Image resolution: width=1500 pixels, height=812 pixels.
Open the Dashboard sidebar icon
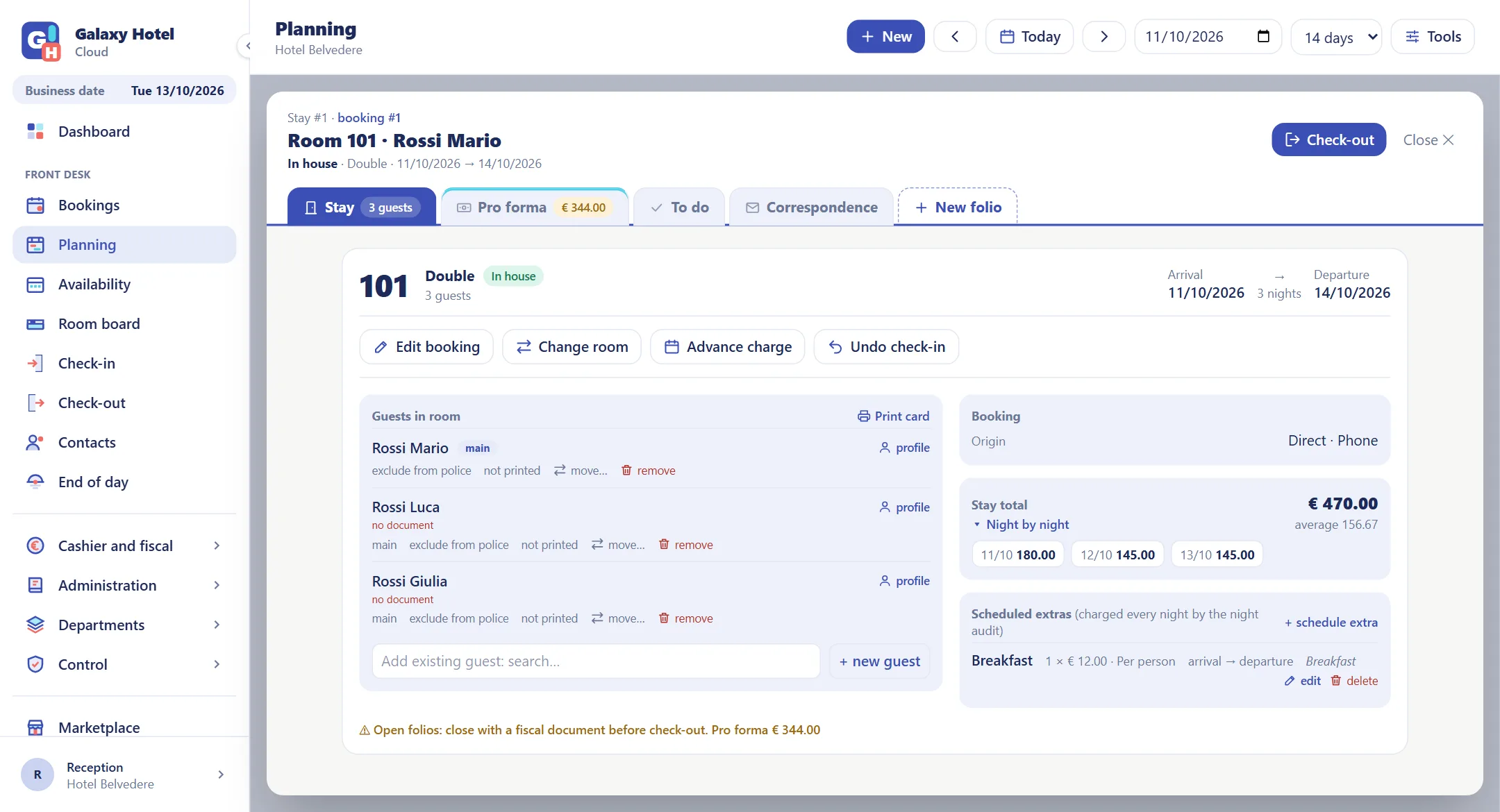click(x=35, y=131)
